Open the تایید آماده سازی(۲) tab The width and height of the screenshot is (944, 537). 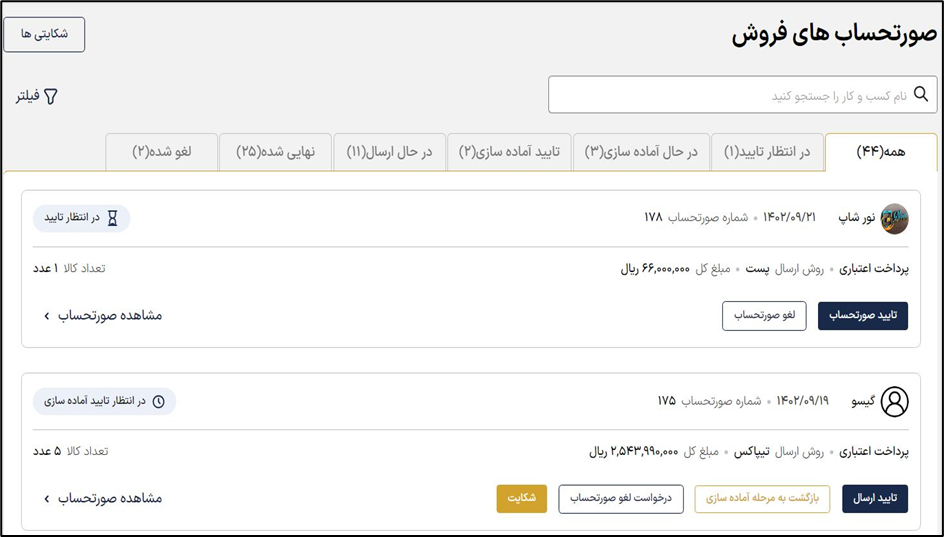(509, 152)
